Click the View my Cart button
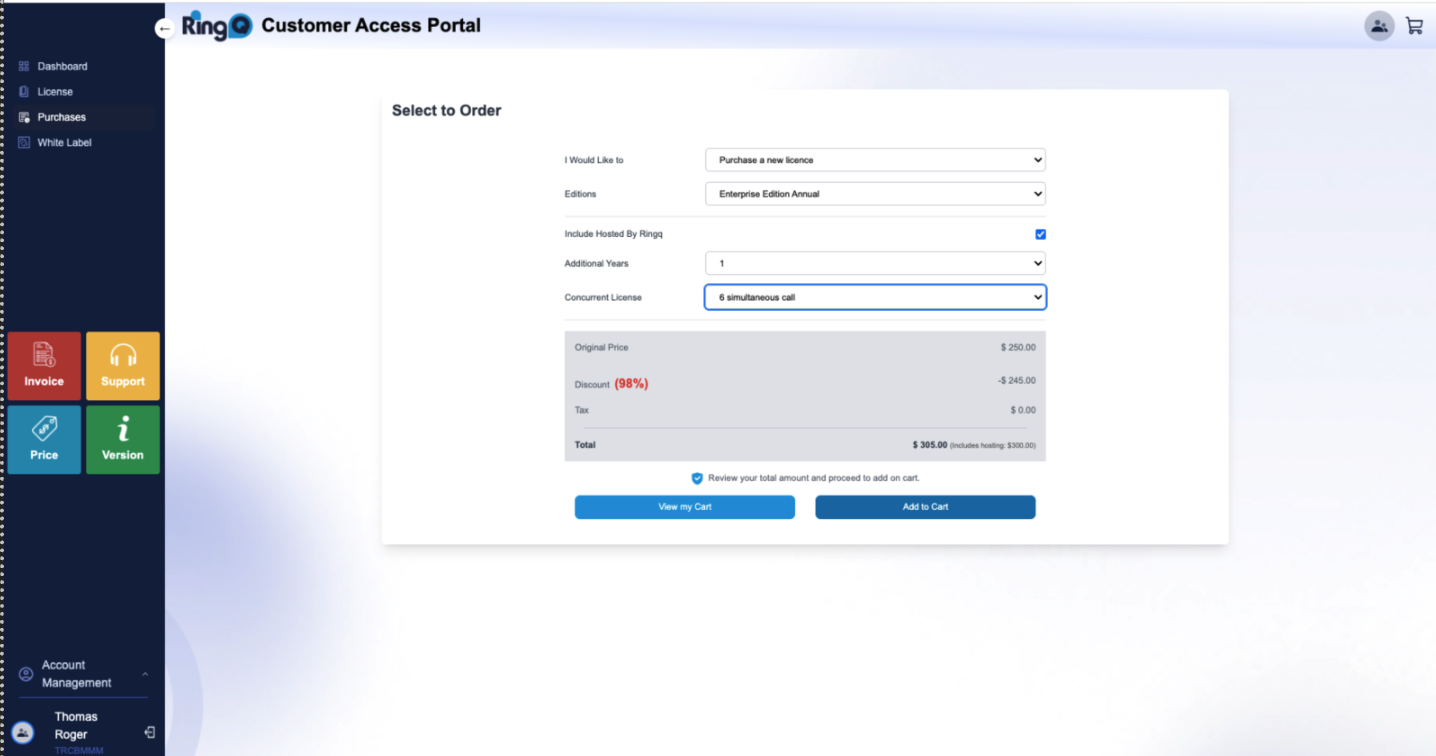 [x=684, y=507]
